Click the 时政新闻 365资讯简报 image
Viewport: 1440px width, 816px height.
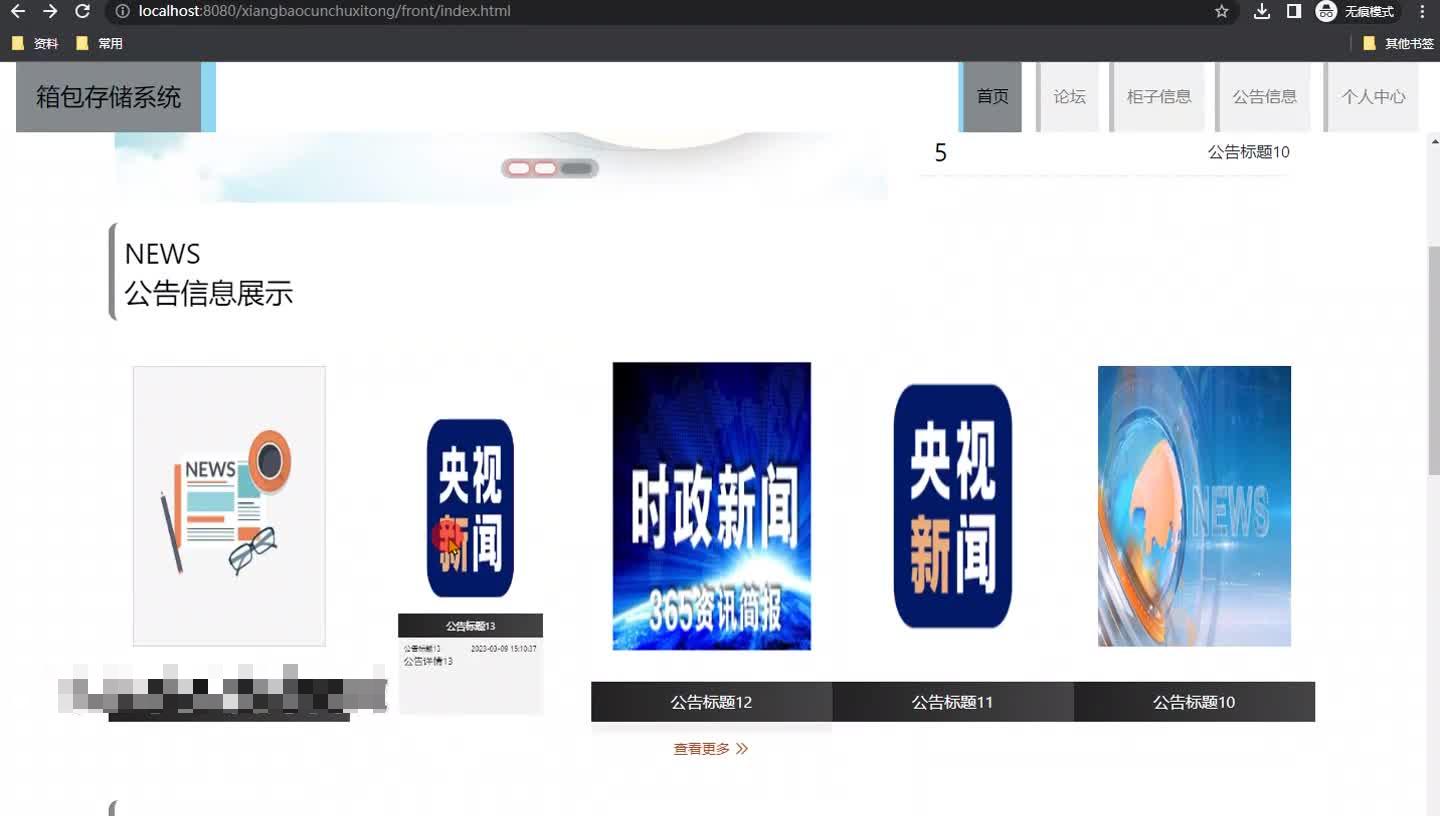(x=711, y=506)
